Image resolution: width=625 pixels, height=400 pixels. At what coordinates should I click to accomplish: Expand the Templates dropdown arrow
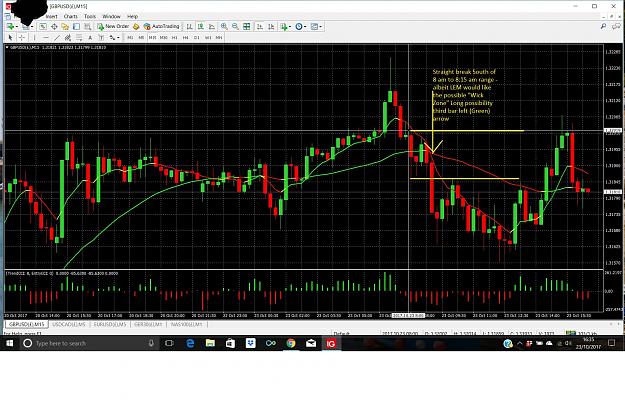pyautogui.click(x=320, y=27)
